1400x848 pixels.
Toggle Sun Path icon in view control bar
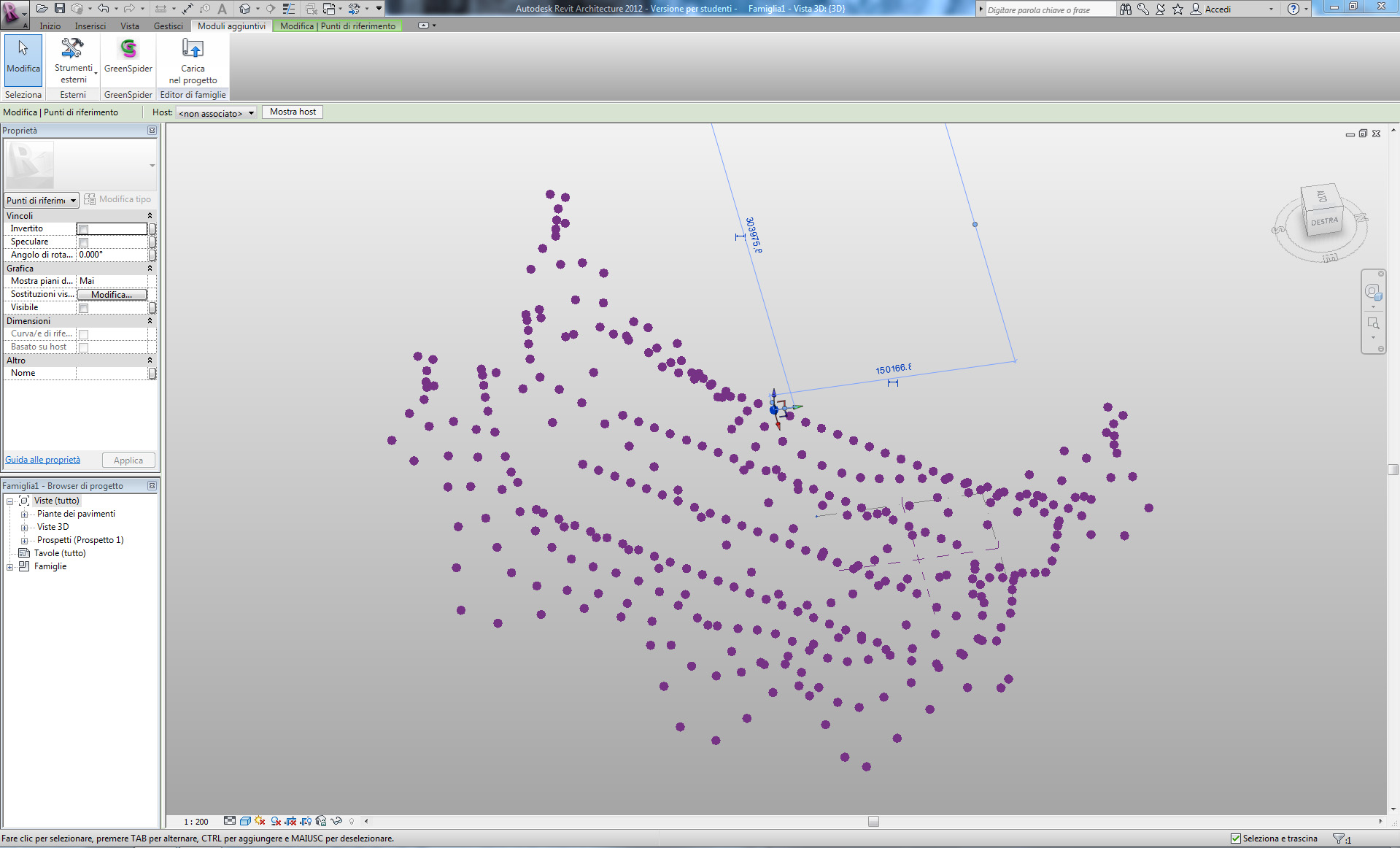click(x=260, y=821)
